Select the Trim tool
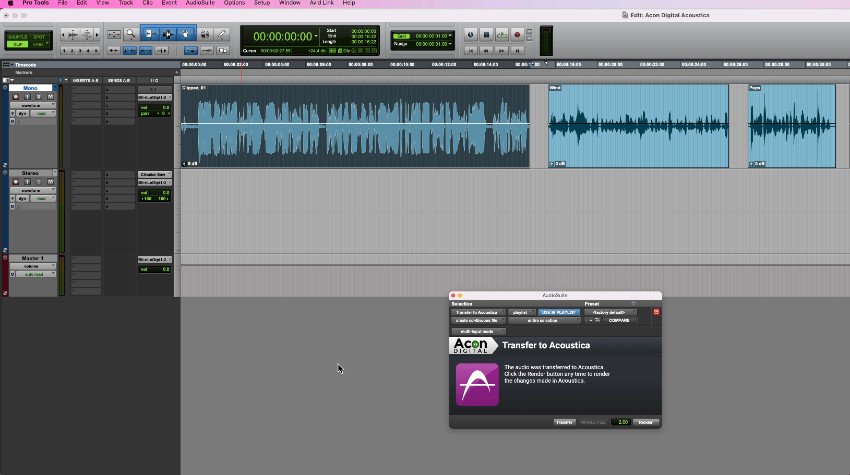This screenshot has height=475, width=850. tap(150, 35)
